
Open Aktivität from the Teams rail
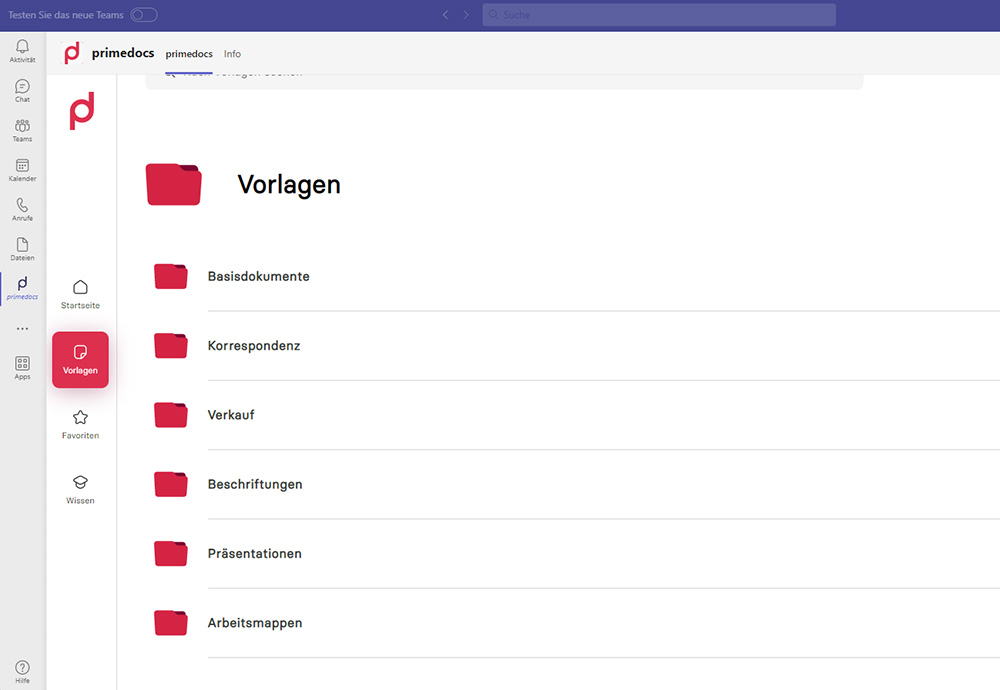pos(21,50)
